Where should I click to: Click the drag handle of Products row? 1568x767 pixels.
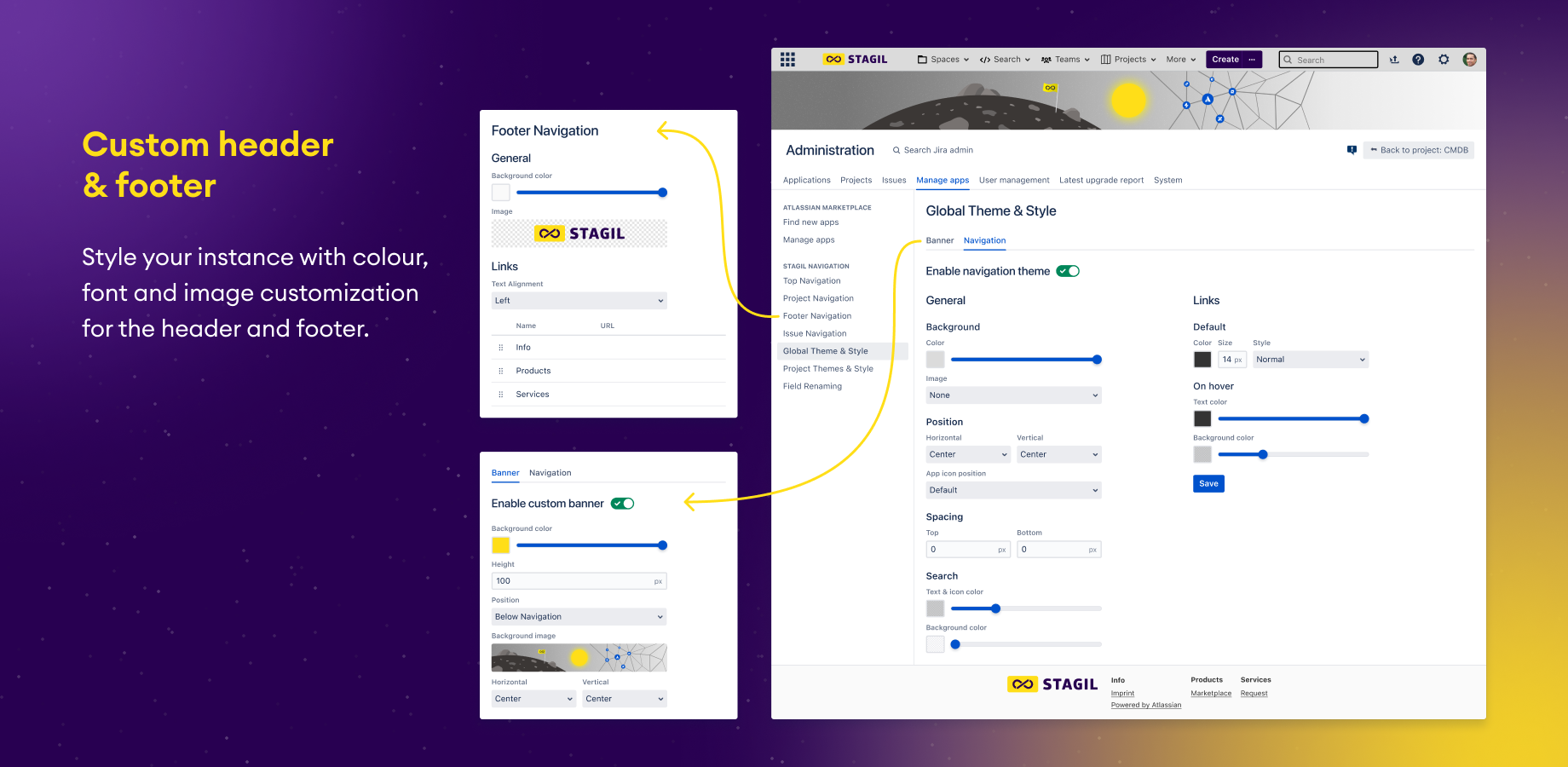(501, 371)
